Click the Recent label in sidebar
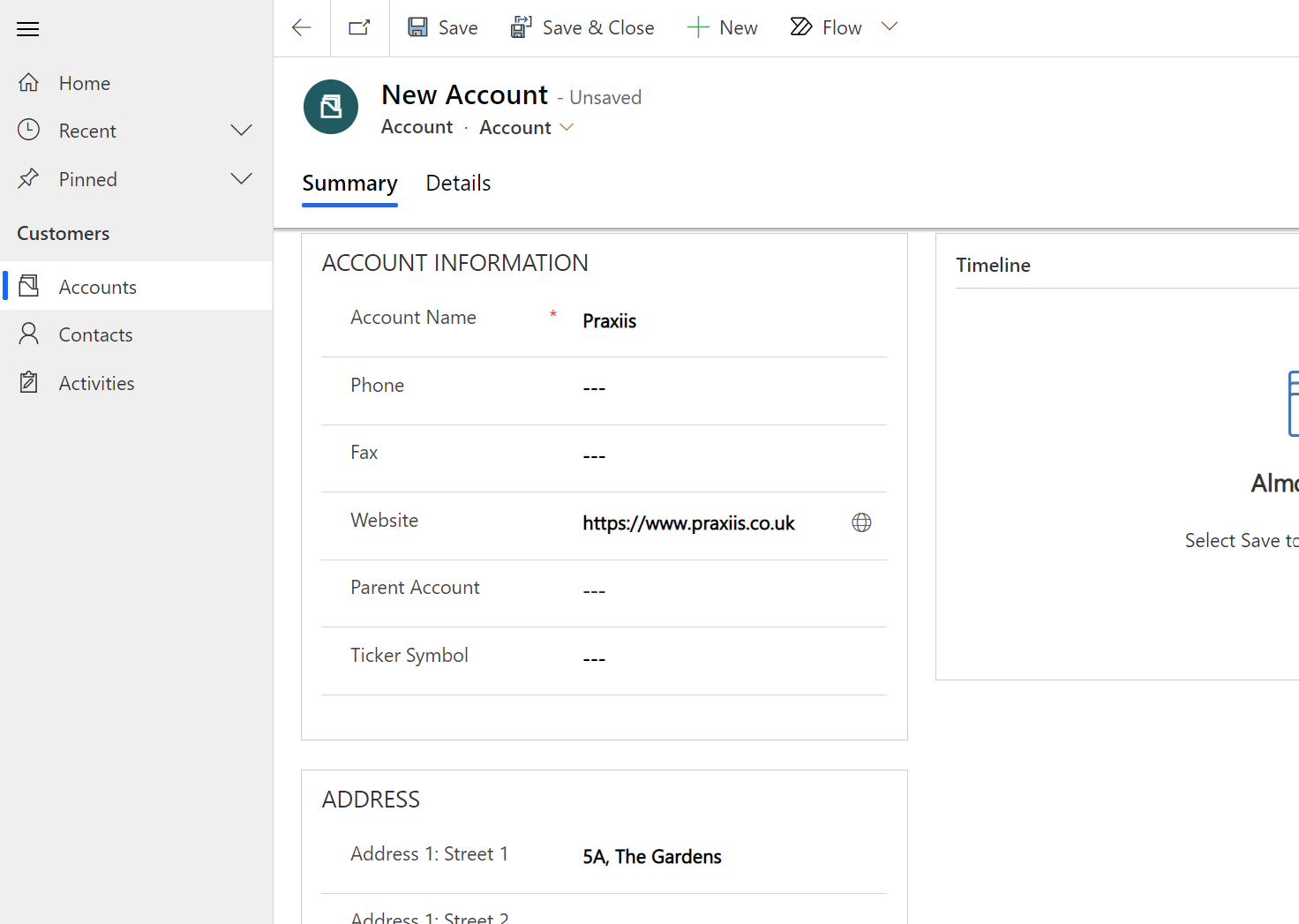Screen dimensions: 1299x924 click(x=87, y=131)
